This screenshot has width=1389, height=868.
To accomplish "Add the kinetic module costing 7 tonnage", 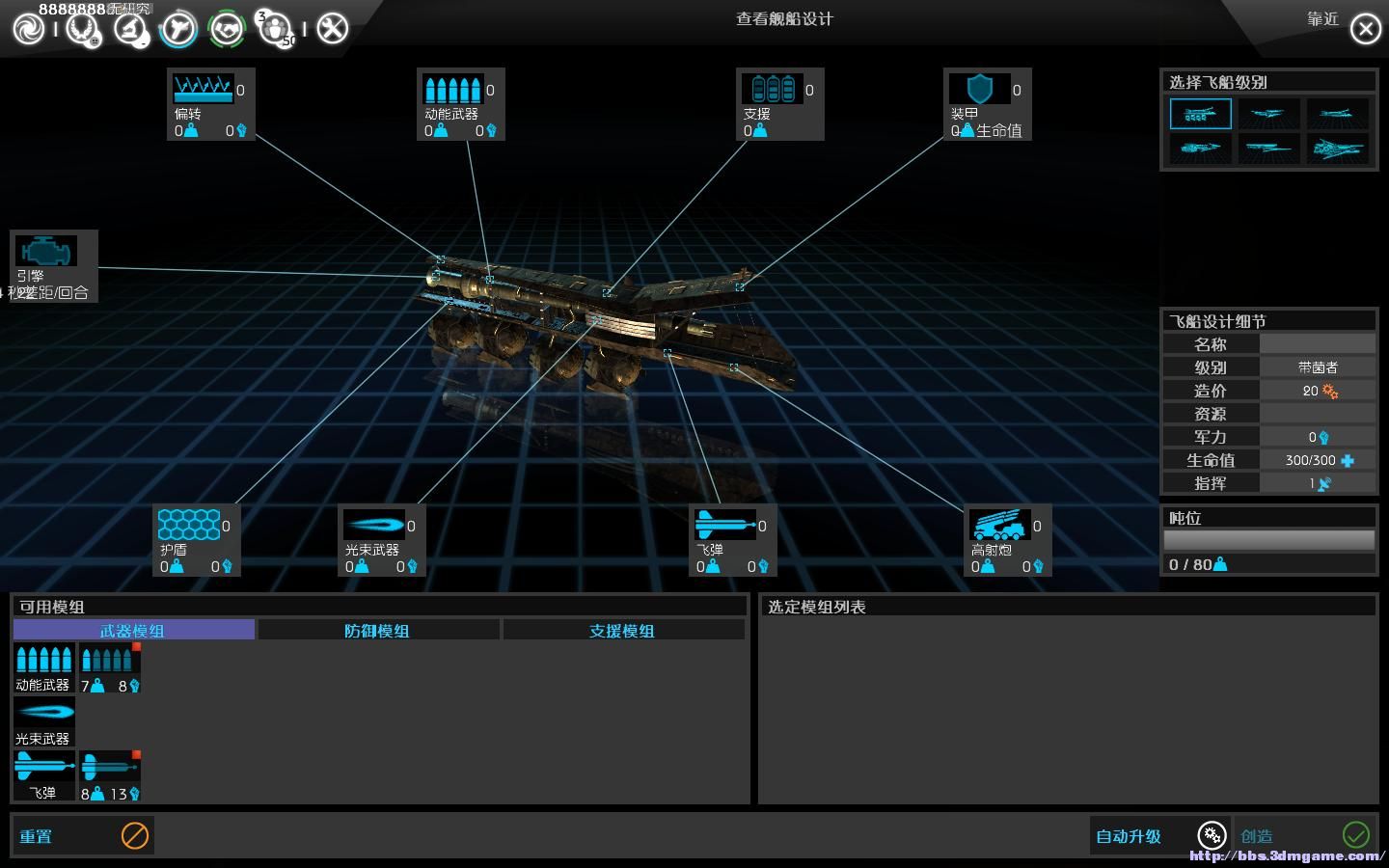I will [x=110, y=667].
